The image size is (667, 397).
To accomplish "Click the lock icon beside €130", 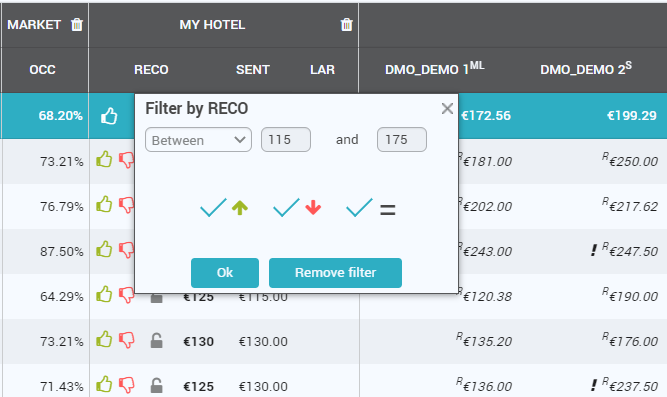I will (x=157, y=340).
